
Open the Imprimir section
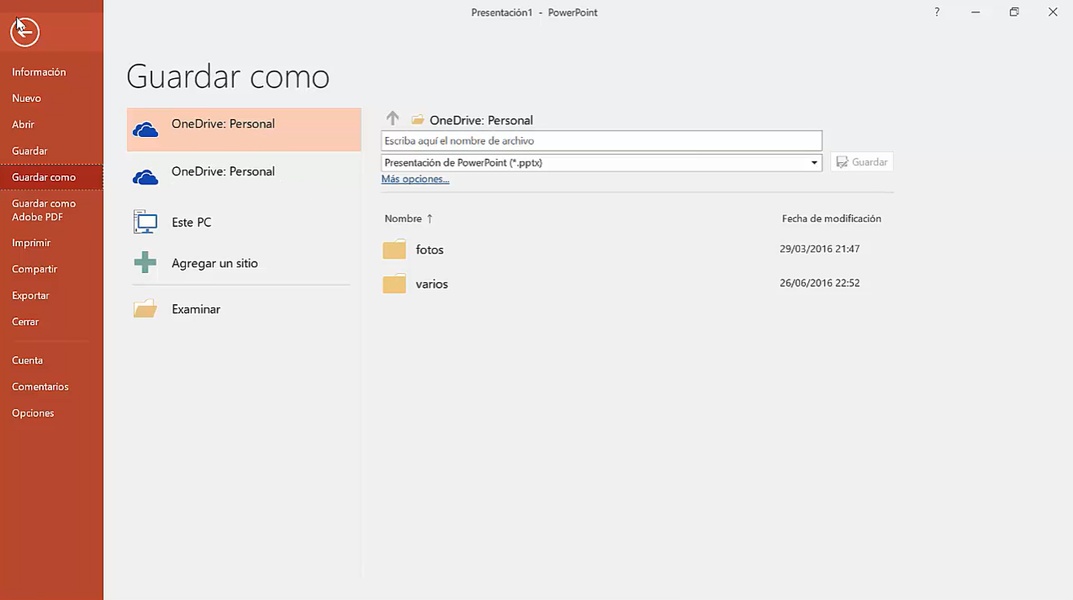click(x=31, y=242)
